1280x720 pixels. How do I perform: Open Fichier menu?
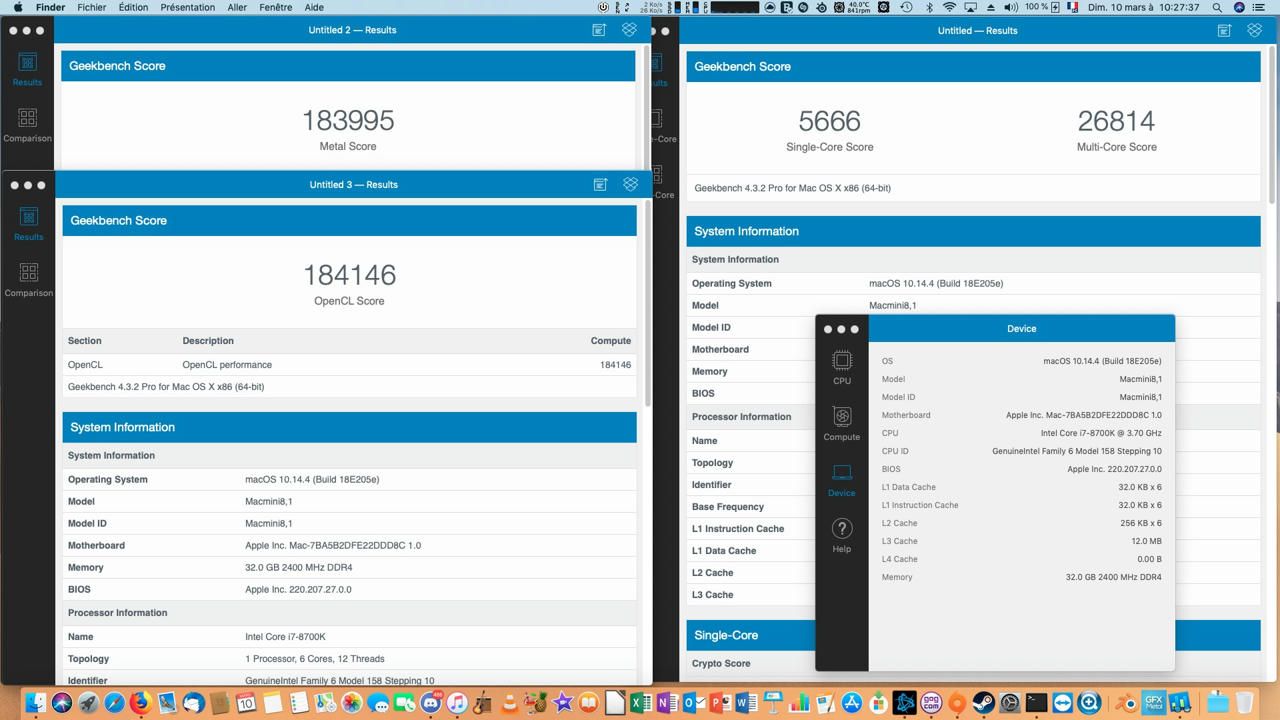click(x=92, y=7)
